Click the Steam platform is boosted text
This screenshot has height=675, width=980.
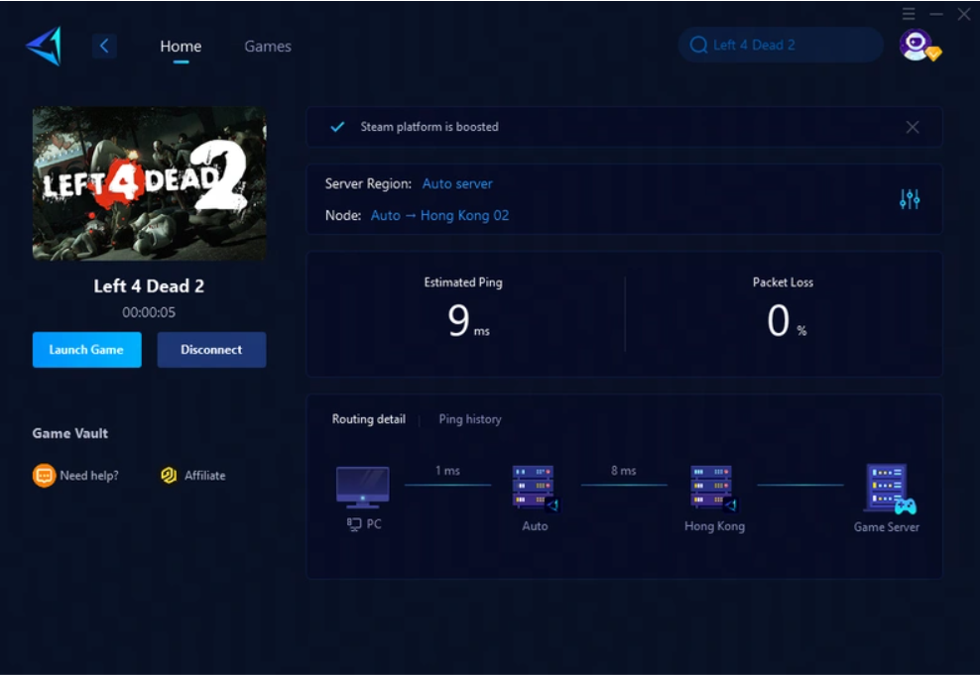(429, 127)
